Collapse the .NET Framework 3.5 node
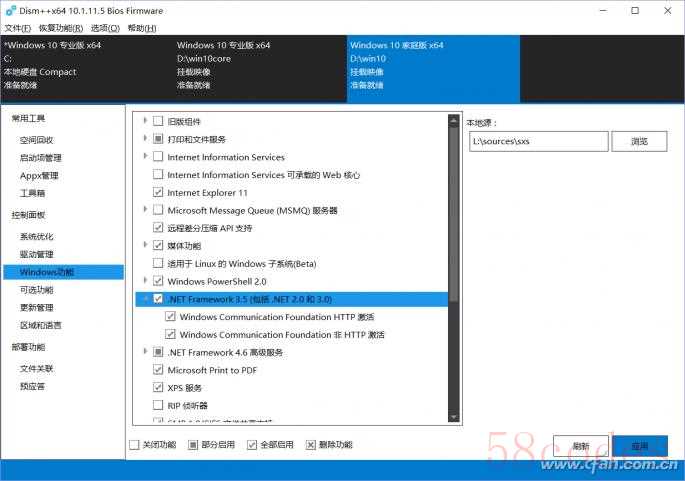Image resolution: width=685 pixels, height=481 pixels. tap(145, 299)
